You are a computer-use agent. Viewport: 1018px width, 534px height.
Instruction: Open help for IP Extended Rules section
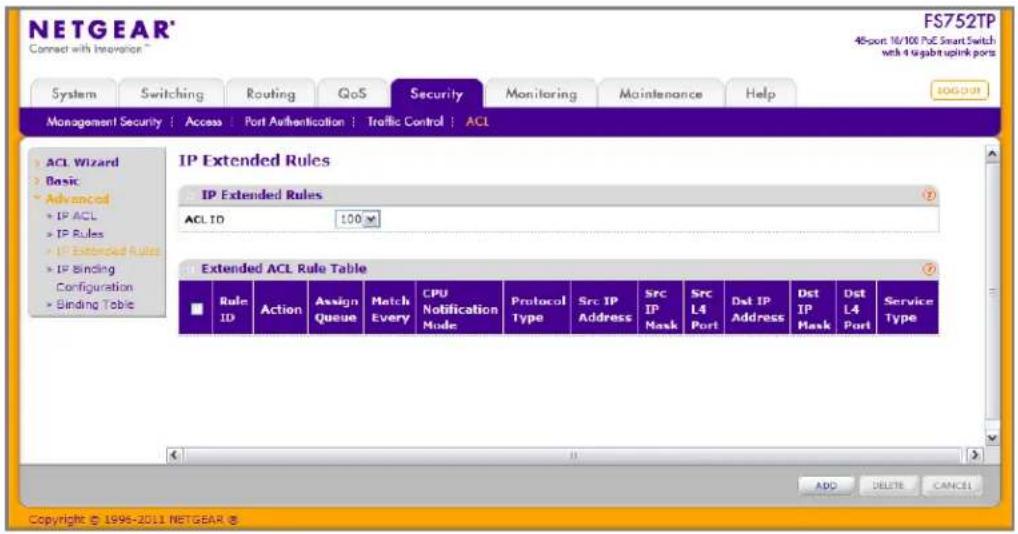coord(929,195)
